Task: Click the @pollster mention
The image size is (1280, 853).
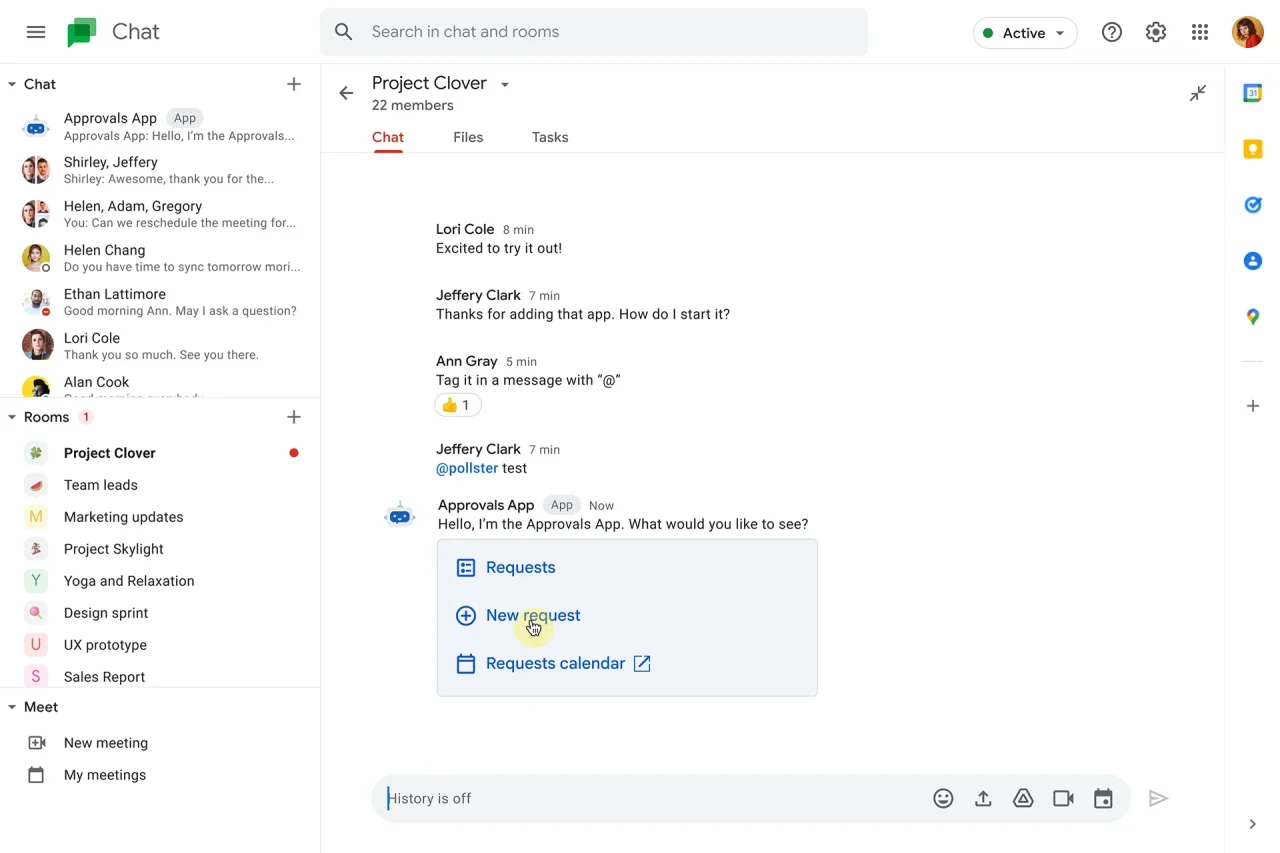Action: pyautogui.click(x=467, y=468)
